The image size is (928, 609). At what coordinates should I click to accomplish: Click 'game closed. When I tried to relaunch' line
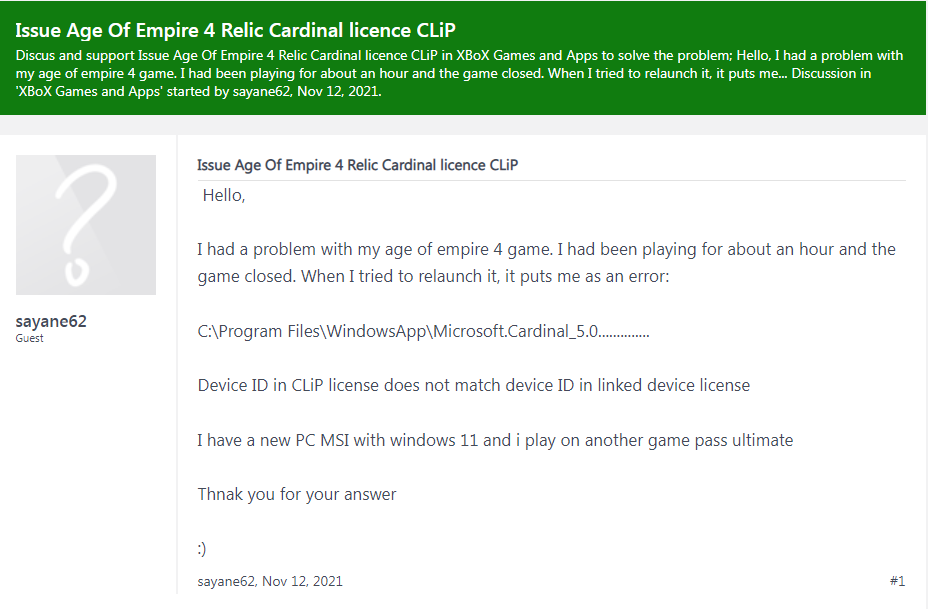tap(433, 276)
